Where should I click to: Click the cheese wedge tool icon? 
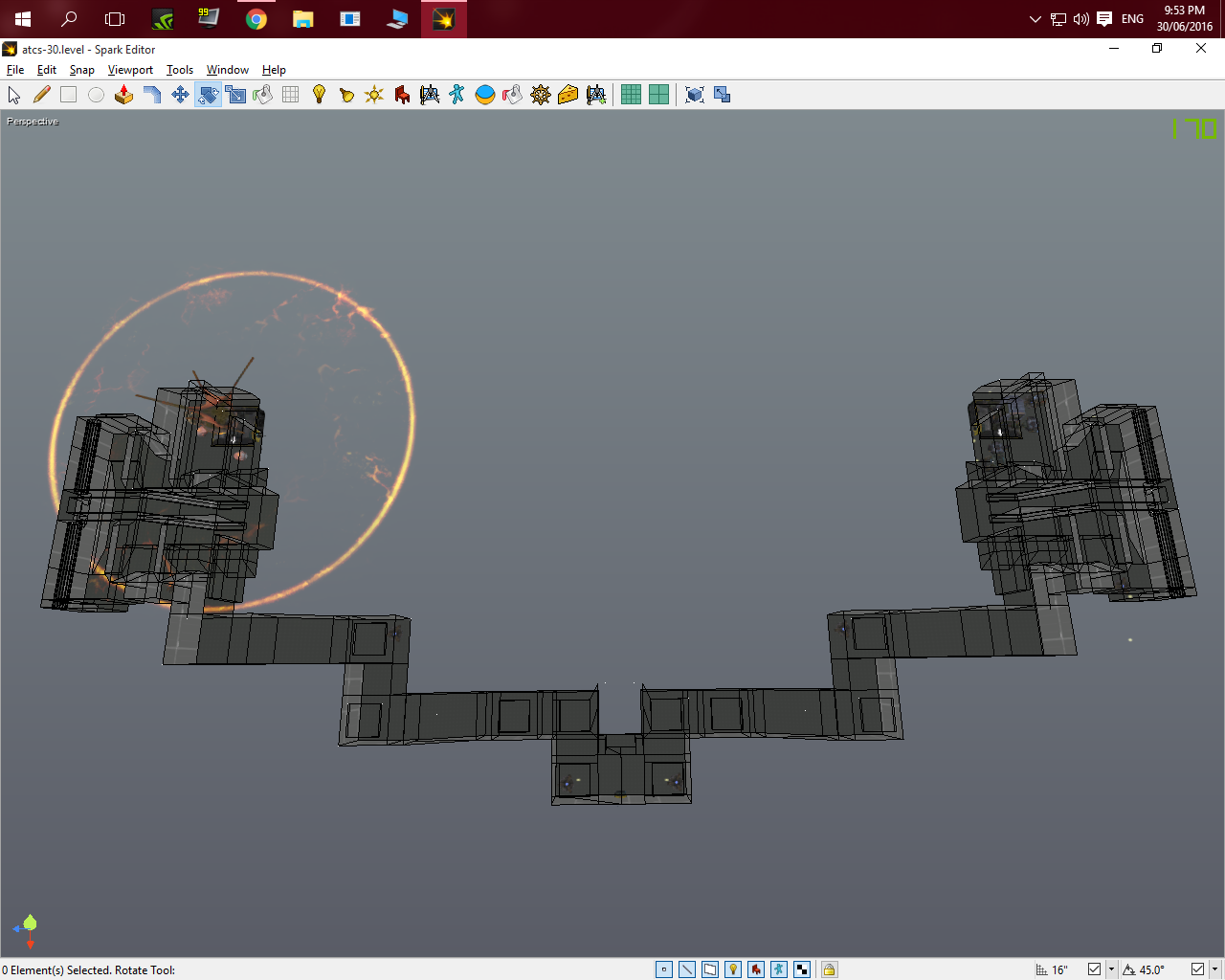(568, 95)
